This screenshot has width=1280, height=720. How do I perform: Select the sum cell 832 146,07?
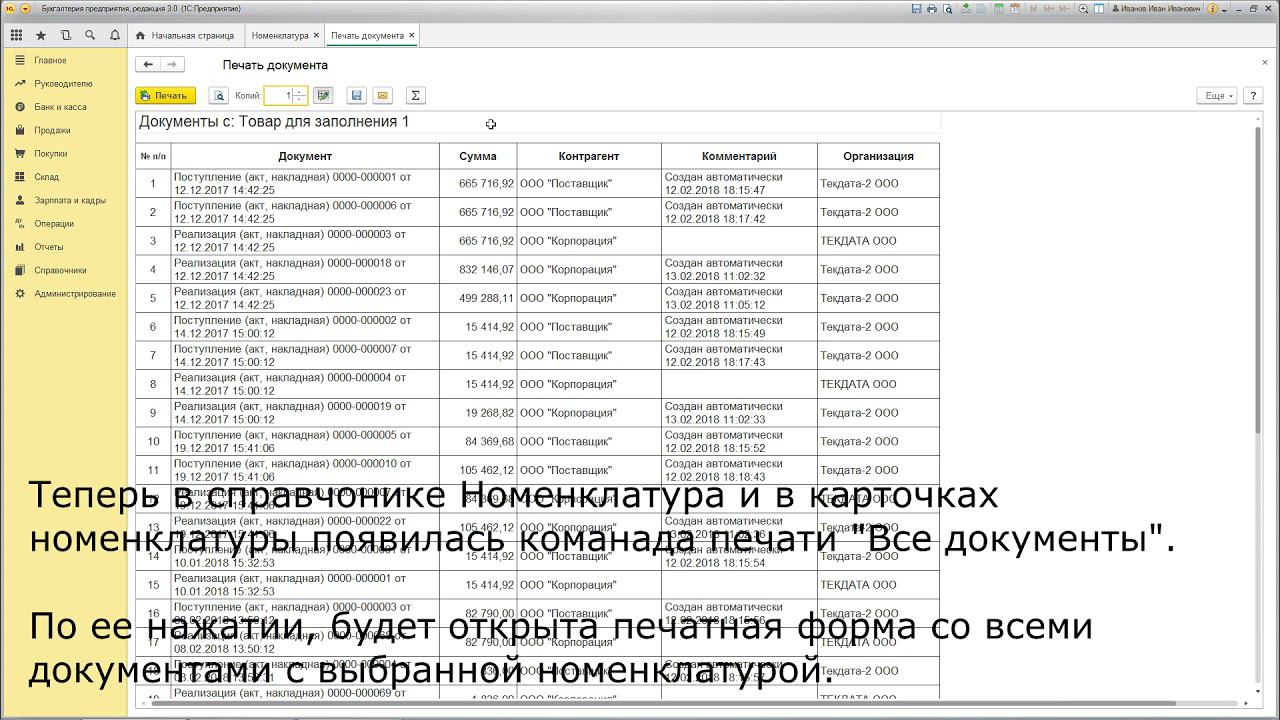click(478, 270)
